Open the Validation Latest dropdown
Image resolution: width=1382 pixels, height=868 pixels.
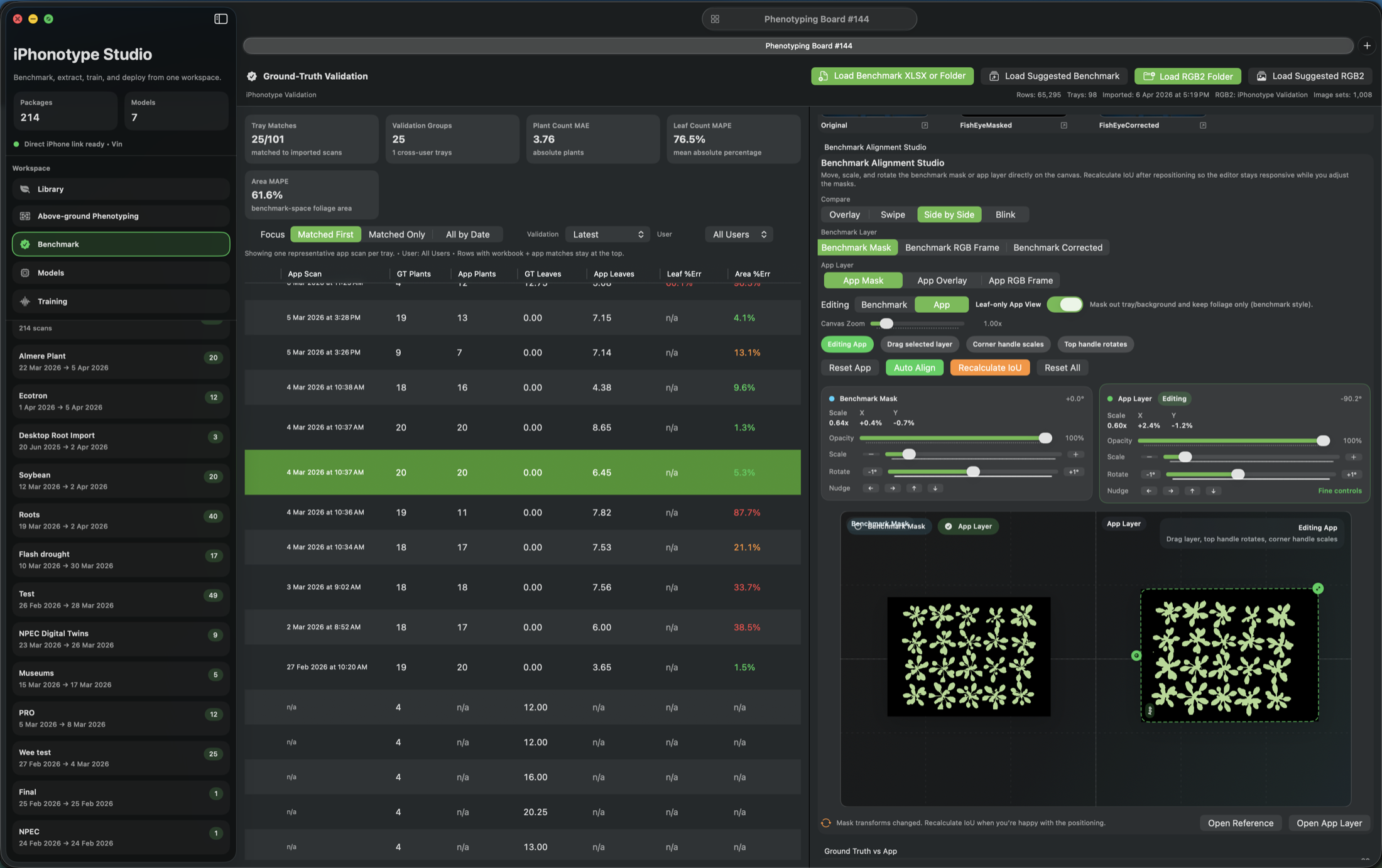(x=607, y=234)
